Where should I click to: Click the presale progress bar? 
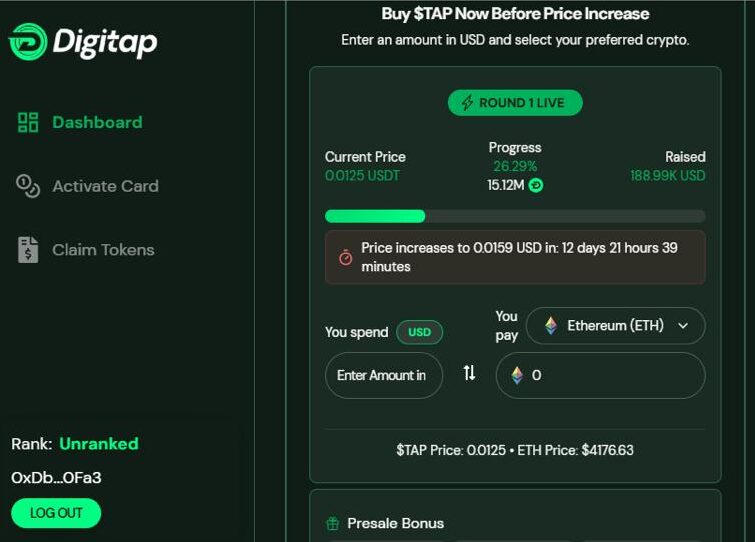click(x=515, y=216)
